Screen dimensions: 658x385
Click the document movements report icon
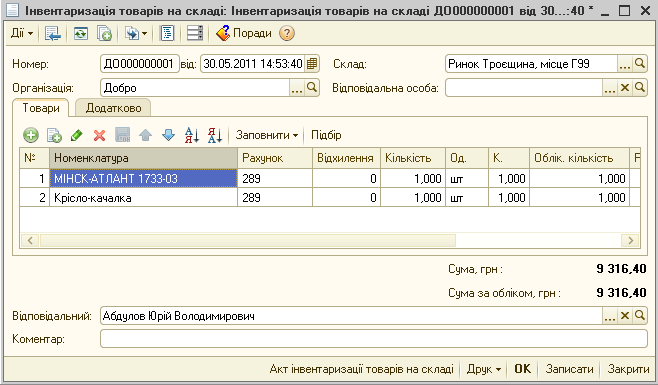point(167,33)
